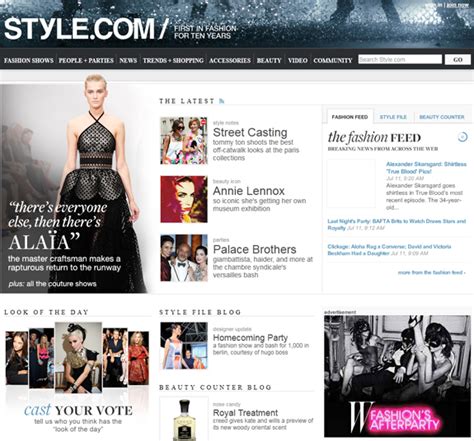The width and height of the screenshot is (474, 441).
Task: Open the Last Night's Party BAFTA link
Action: [x=396, y=224]
